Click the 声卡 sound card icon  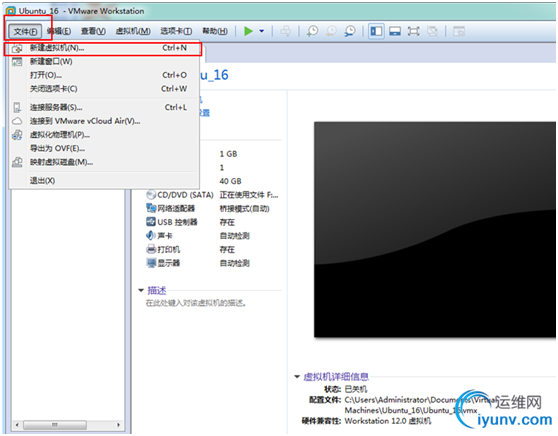tap(151, 235)
